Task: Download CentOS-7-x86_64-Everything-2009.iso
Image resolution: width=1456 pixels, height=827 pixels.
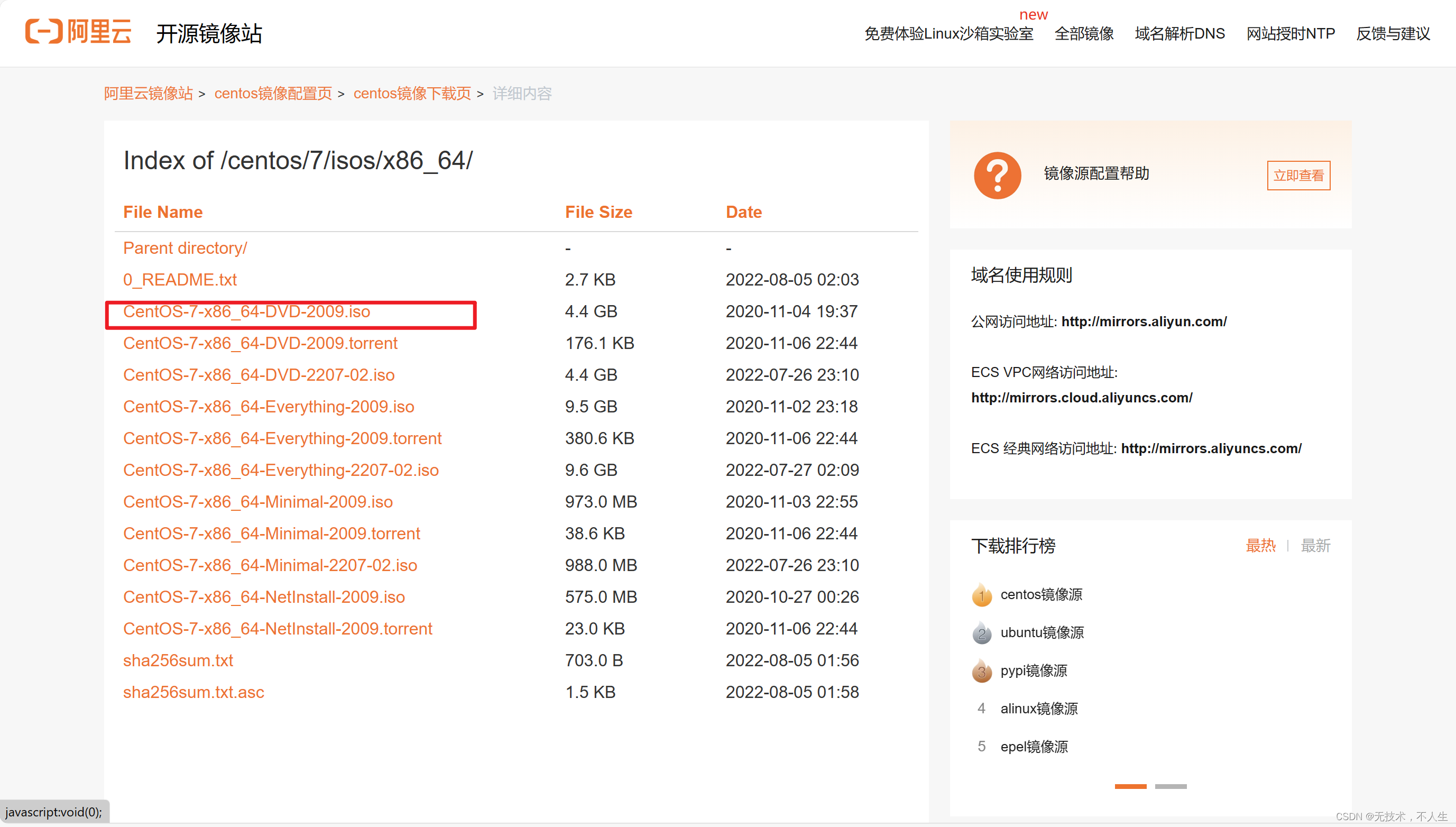Action: [269, 407]
